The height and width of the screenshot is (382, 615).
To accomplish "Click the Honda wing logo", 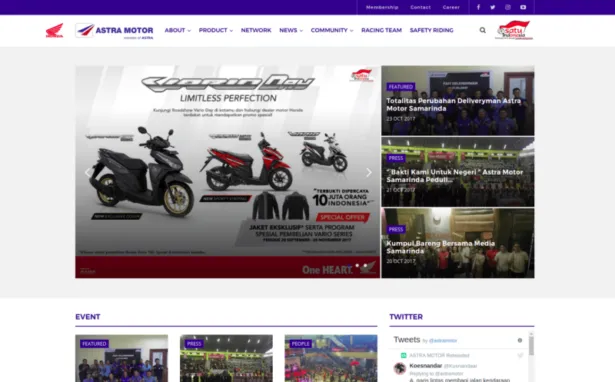I will (54, 31).
